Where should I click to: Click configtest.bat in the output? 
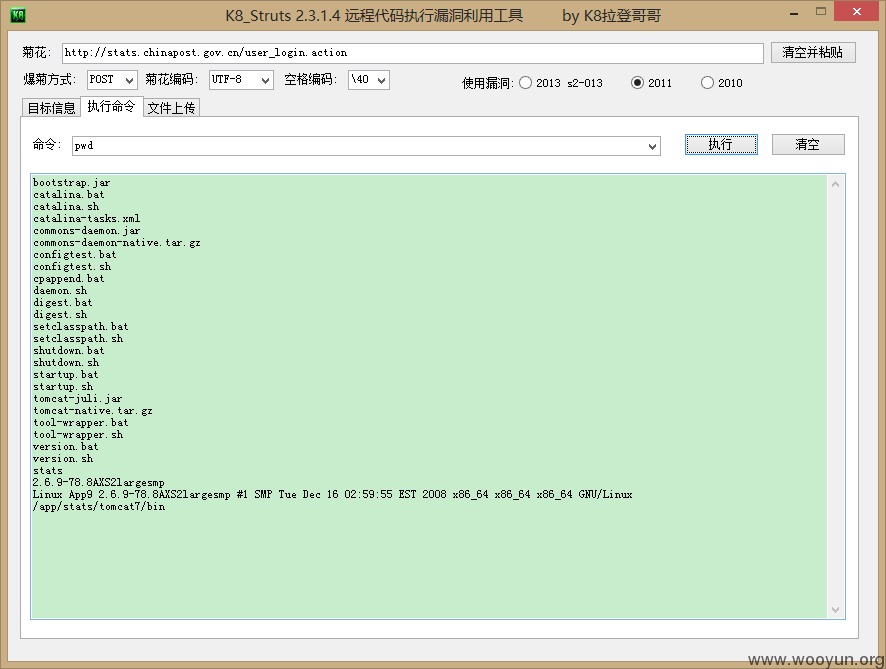75,254
